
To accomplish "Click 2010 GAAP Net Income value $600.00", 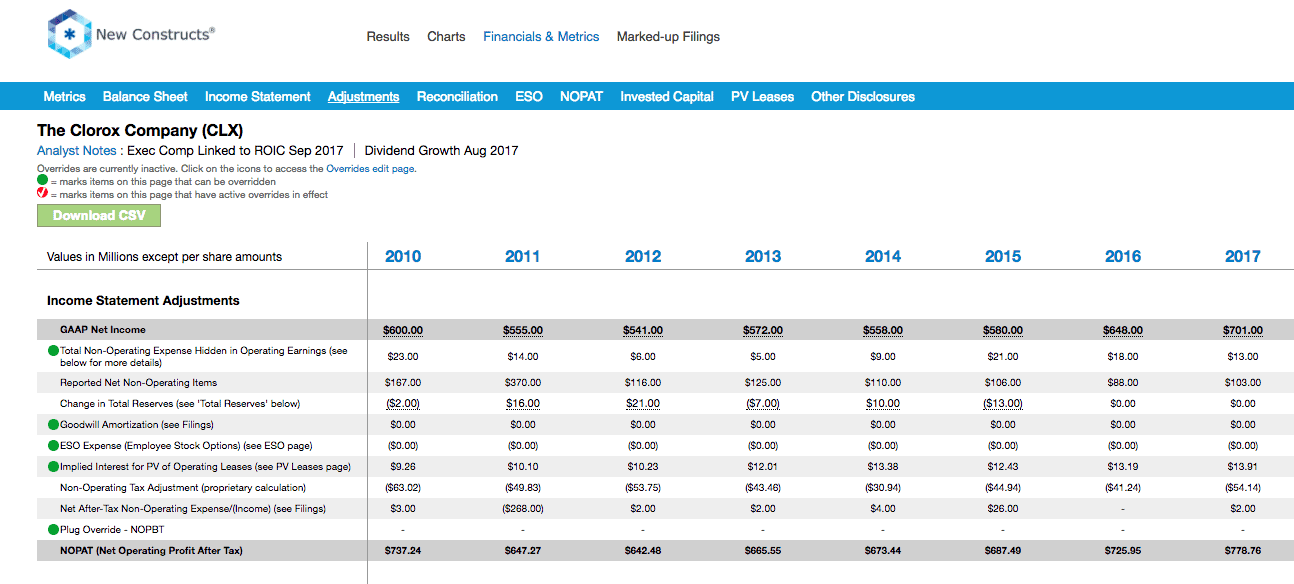I will coord(403,331).
